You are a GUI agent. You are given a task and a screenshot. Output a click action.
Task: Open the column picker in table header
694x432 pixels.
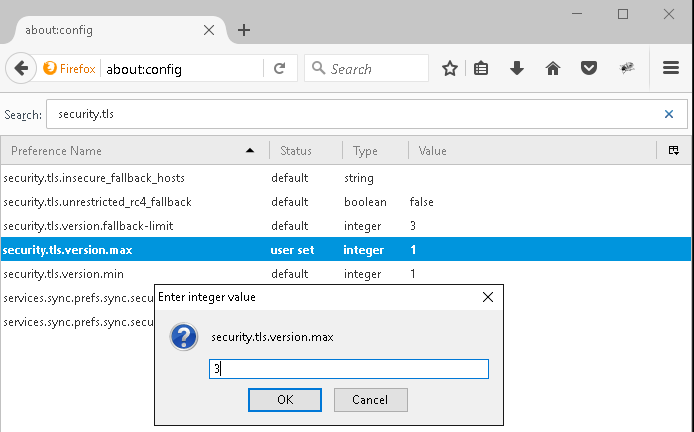674,150
